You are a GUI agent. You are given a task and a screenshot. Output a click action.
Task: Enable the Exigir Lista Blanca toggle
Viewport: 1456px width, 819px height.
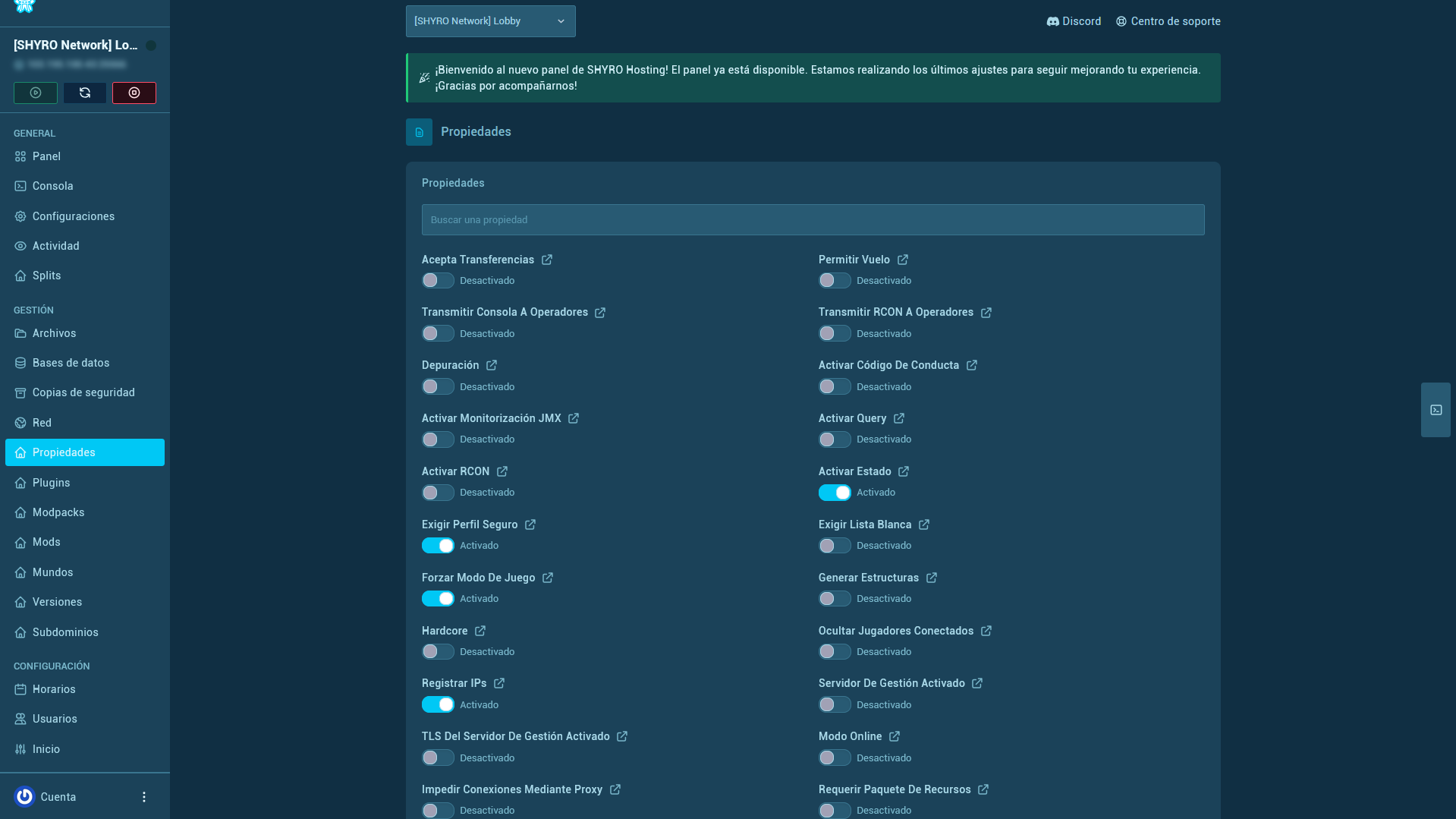click(835, 546)
